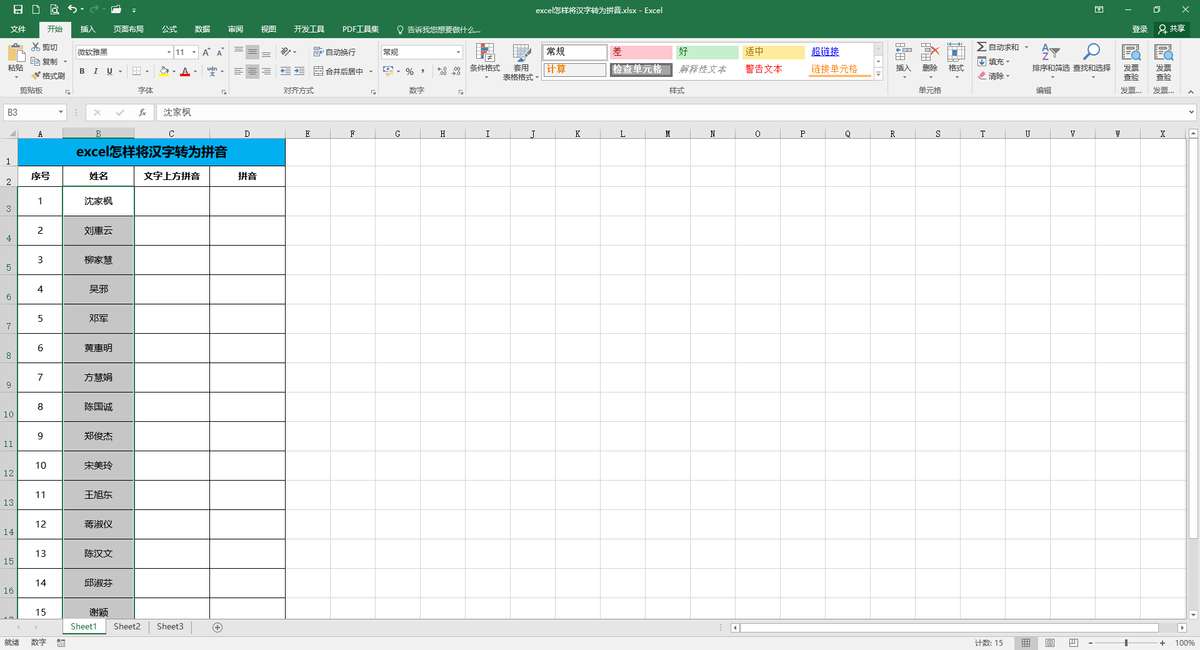Switch to the 公式 (Formulas) ribbon tab
Viewport: 1200px width, 650px height.
169,29
